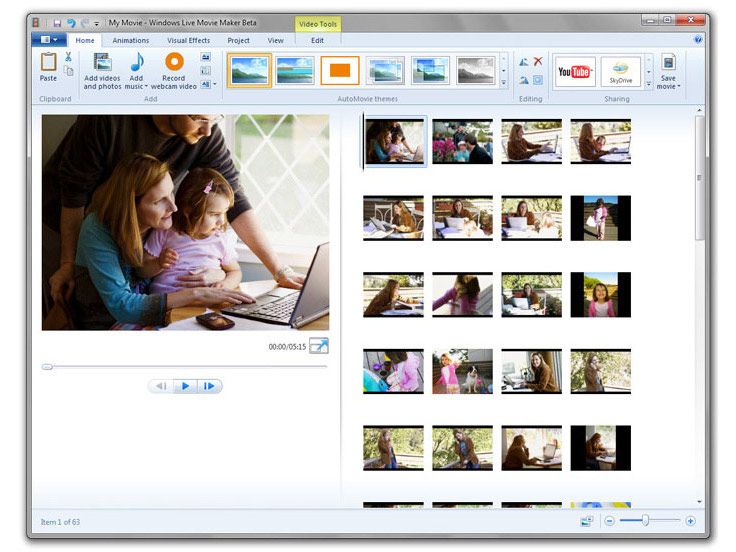Viewport: 736px width, 552px height.
Task: Click the Copy icon under Cut
Action: pyautogui.click(x=69, y=71)
